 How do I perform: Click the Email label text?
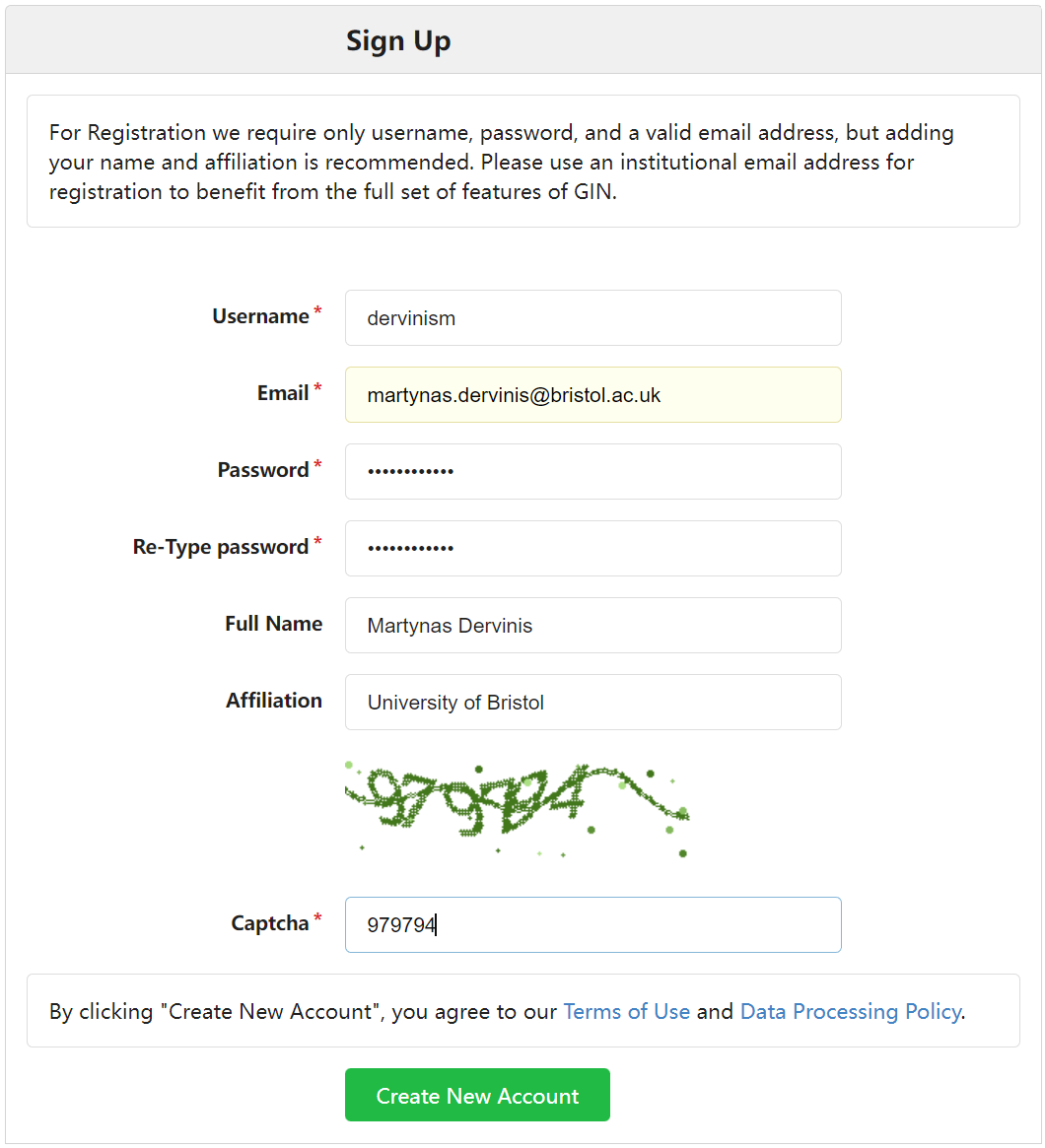coord(283,393)
